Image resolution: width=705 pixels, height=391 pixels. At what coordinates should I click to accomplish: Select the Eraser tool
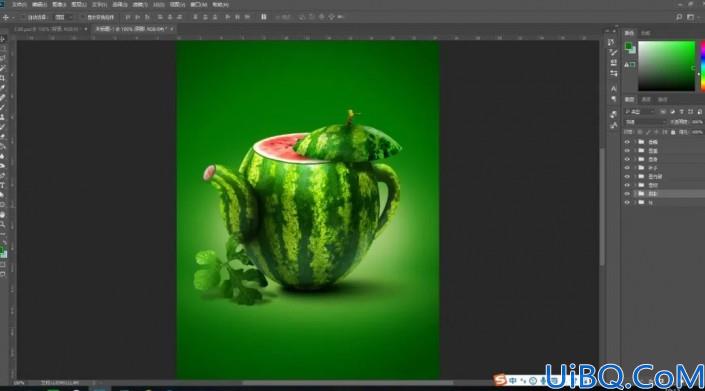coord(3,137)
